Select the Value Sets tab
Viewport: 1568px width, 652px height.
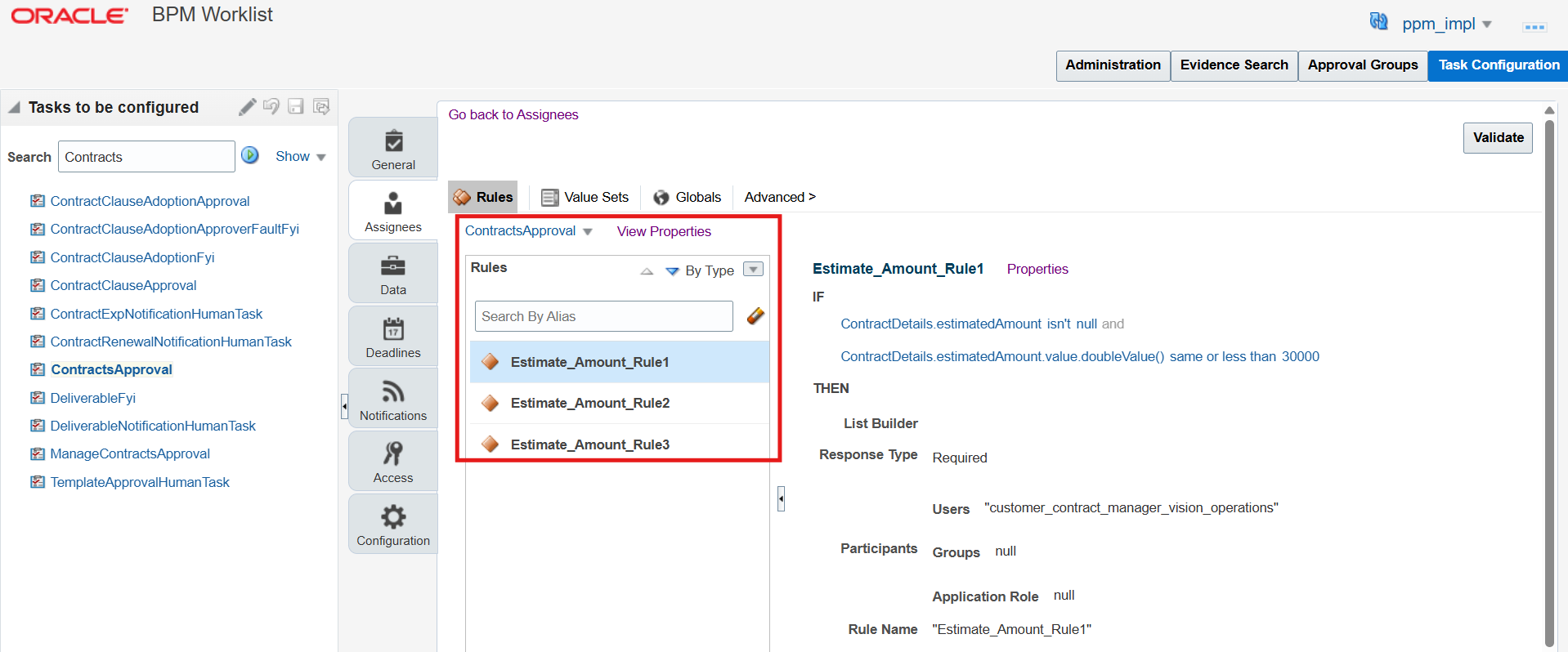585,197
